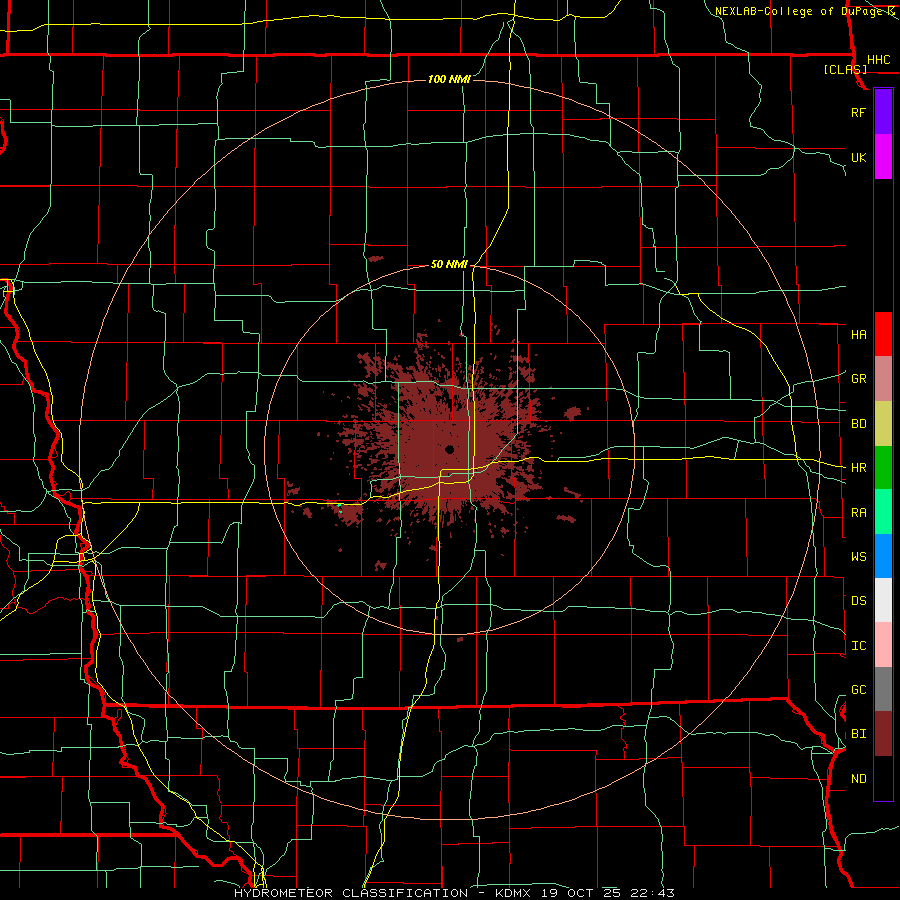
Task: Click the red HA color swatch
Action: pyautogui.click(x=883, y=334)
